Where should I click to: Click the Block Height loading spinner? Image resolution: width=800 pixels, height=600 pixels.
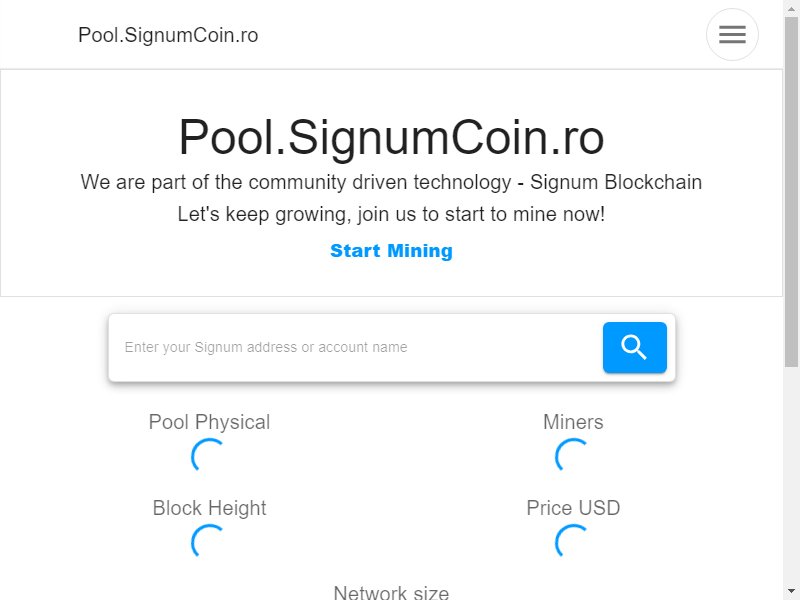[209, 541]
